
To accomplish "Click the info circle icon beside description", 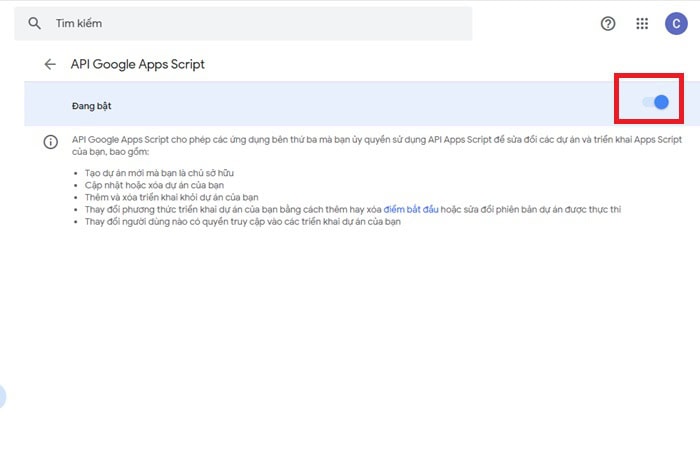I will [x=50, y=143].
